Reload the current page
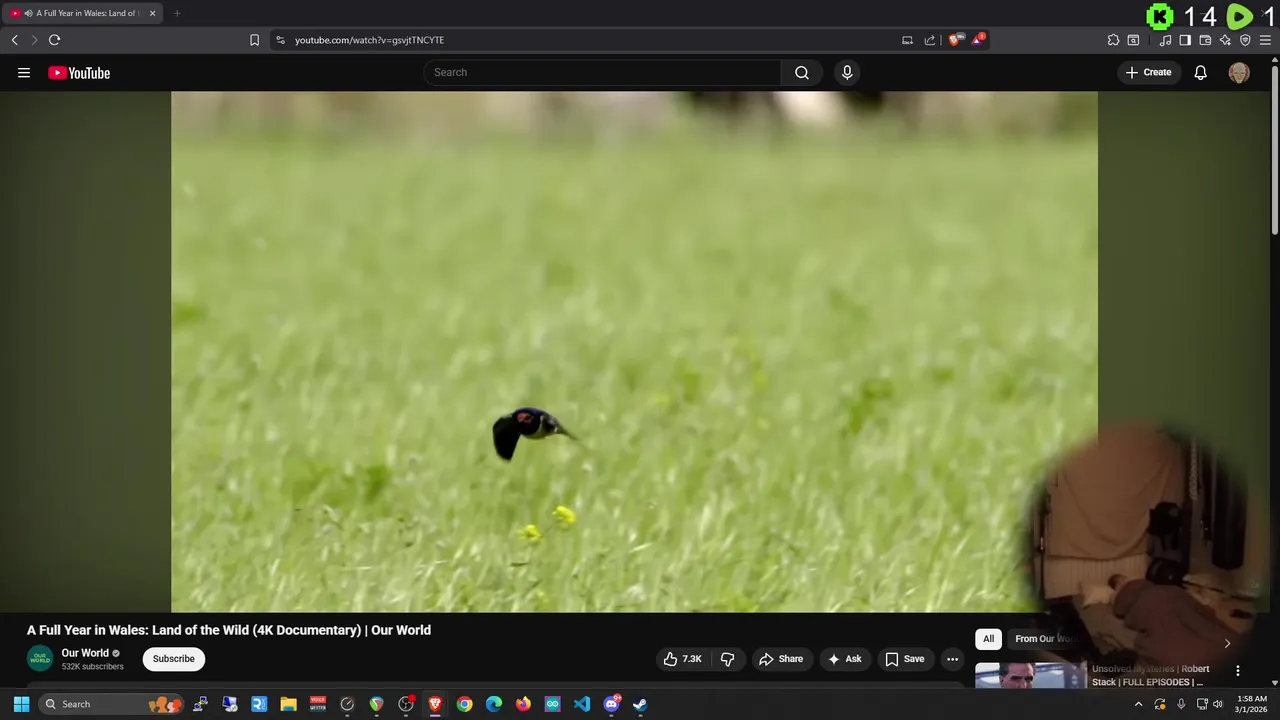Screen dimensions: 1280x720 [54, 40]
